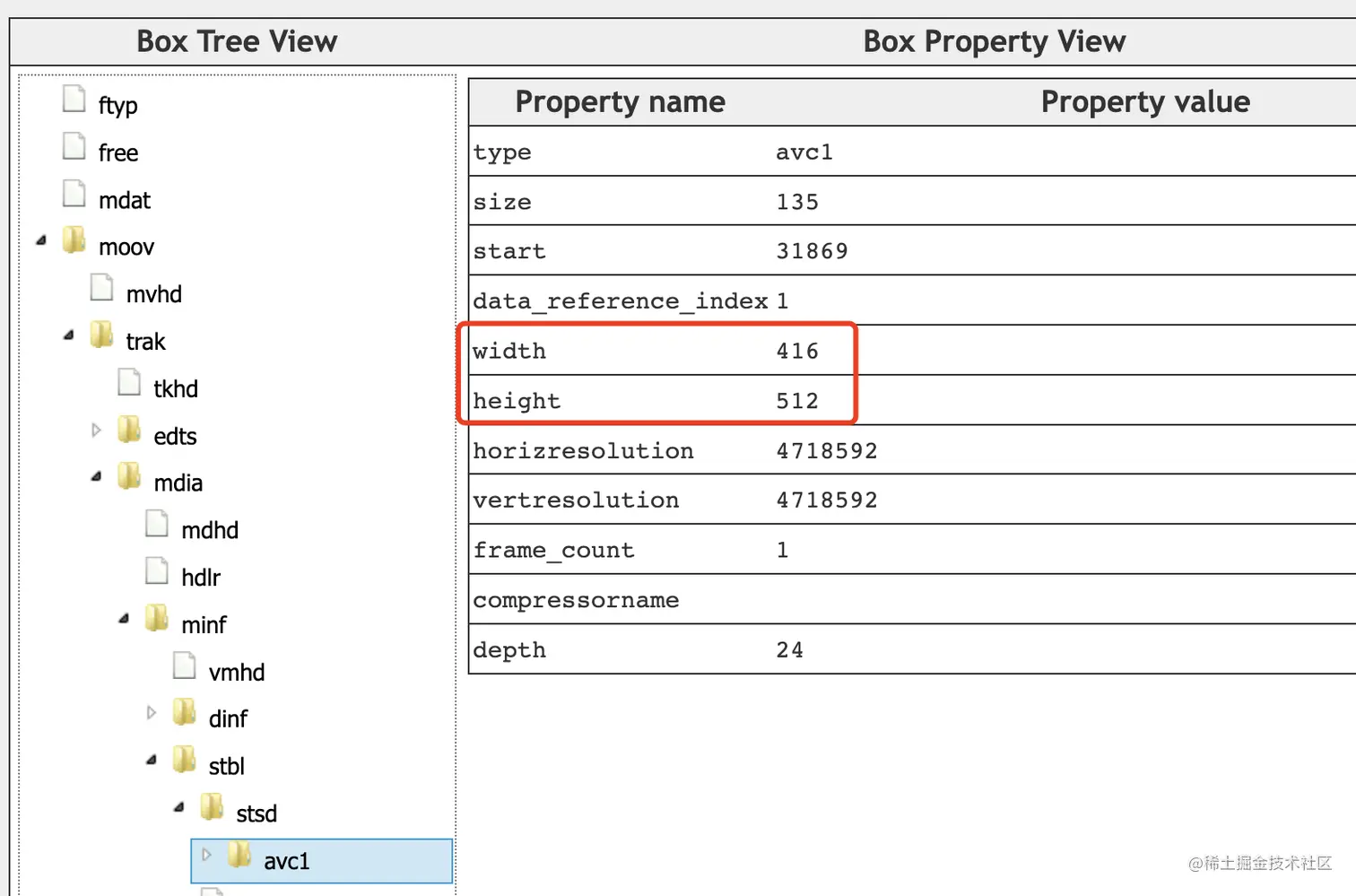Click the height value 512

[797, 401]
